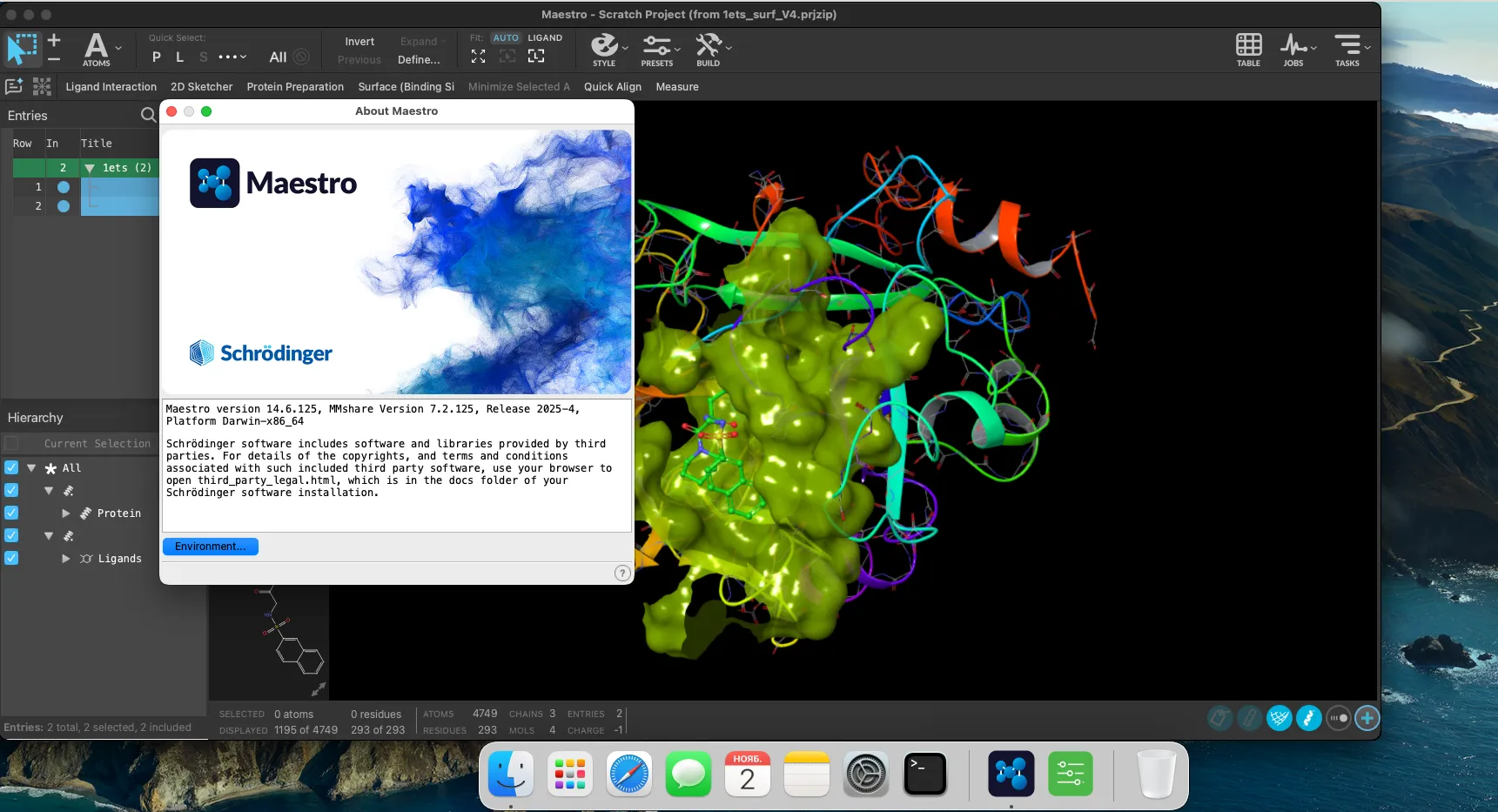Screen dimensions: 1498x812
Task: Toggle the Ligands visibility checkbox
Action: tap(11, 558)
